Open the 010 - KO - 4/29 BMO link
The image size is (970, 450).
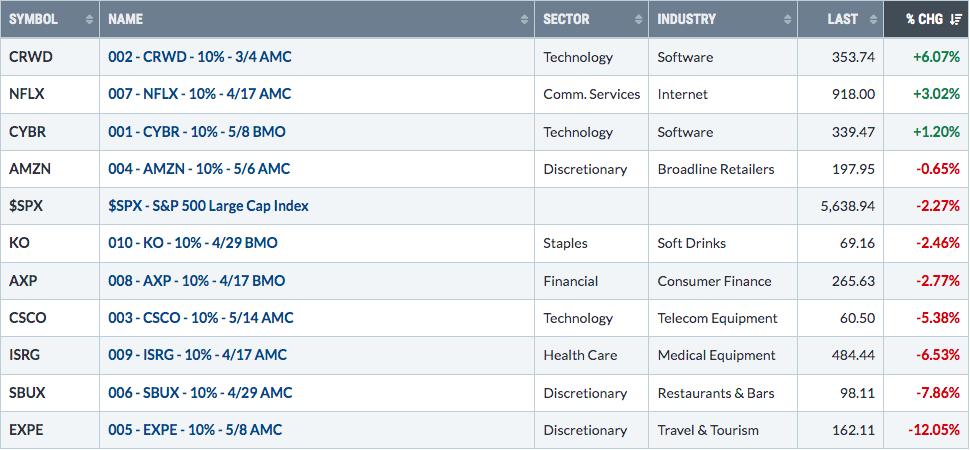(x=192, y=243)
